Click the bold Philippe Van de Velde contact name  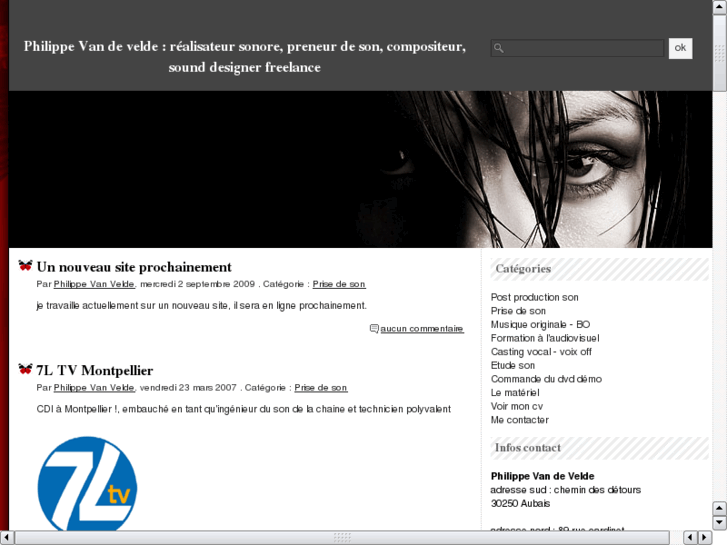542,476
